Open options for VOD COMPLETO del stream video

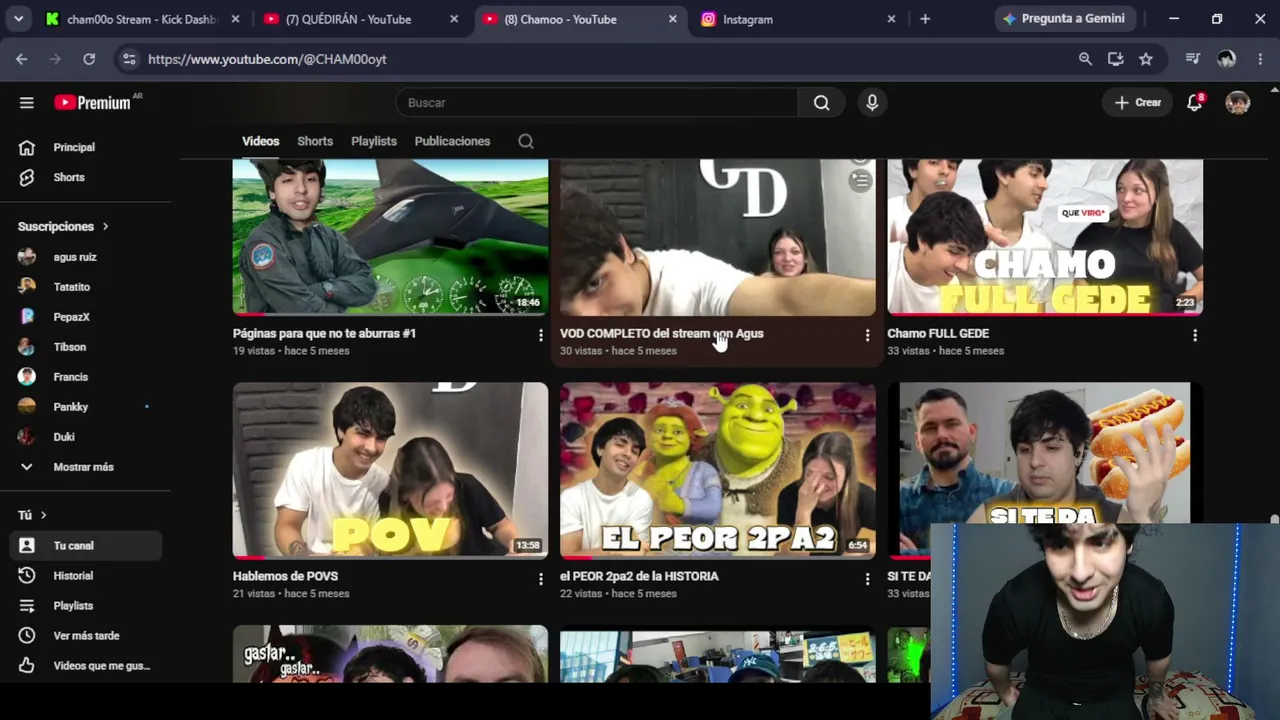867,335
